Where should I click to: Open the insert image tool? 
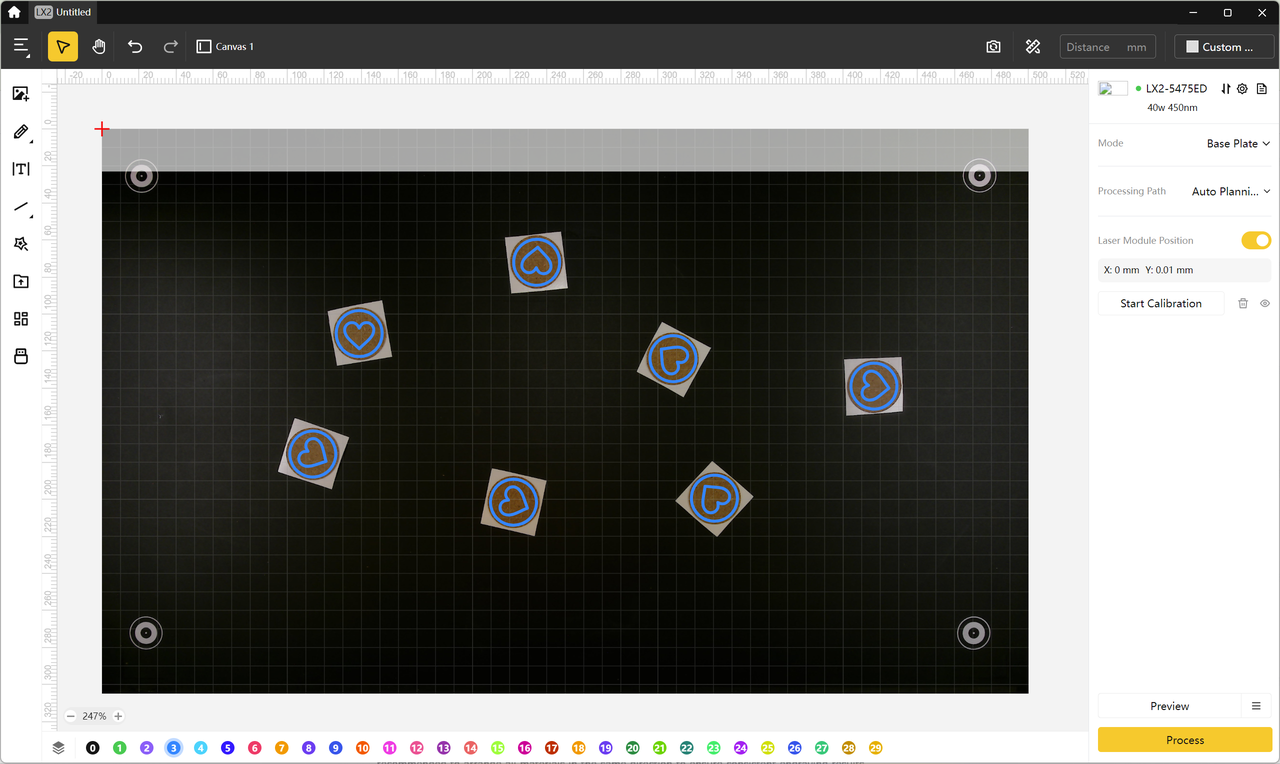(21, 94)
